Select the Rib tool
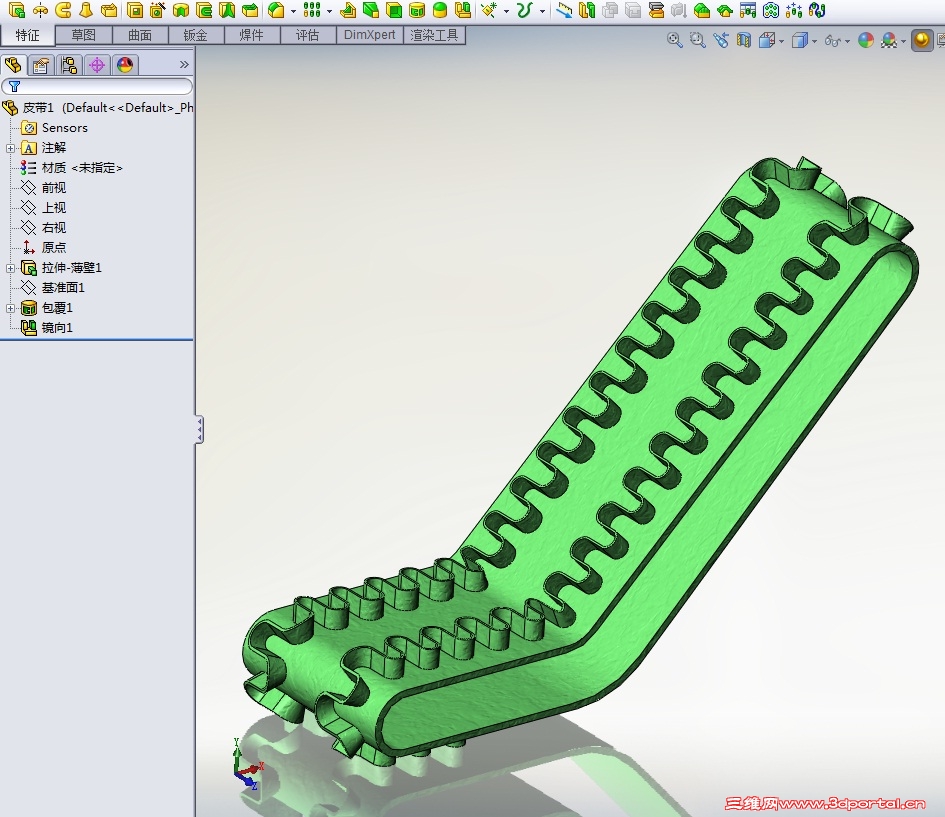The image size is (945, 817). point(348,10)
